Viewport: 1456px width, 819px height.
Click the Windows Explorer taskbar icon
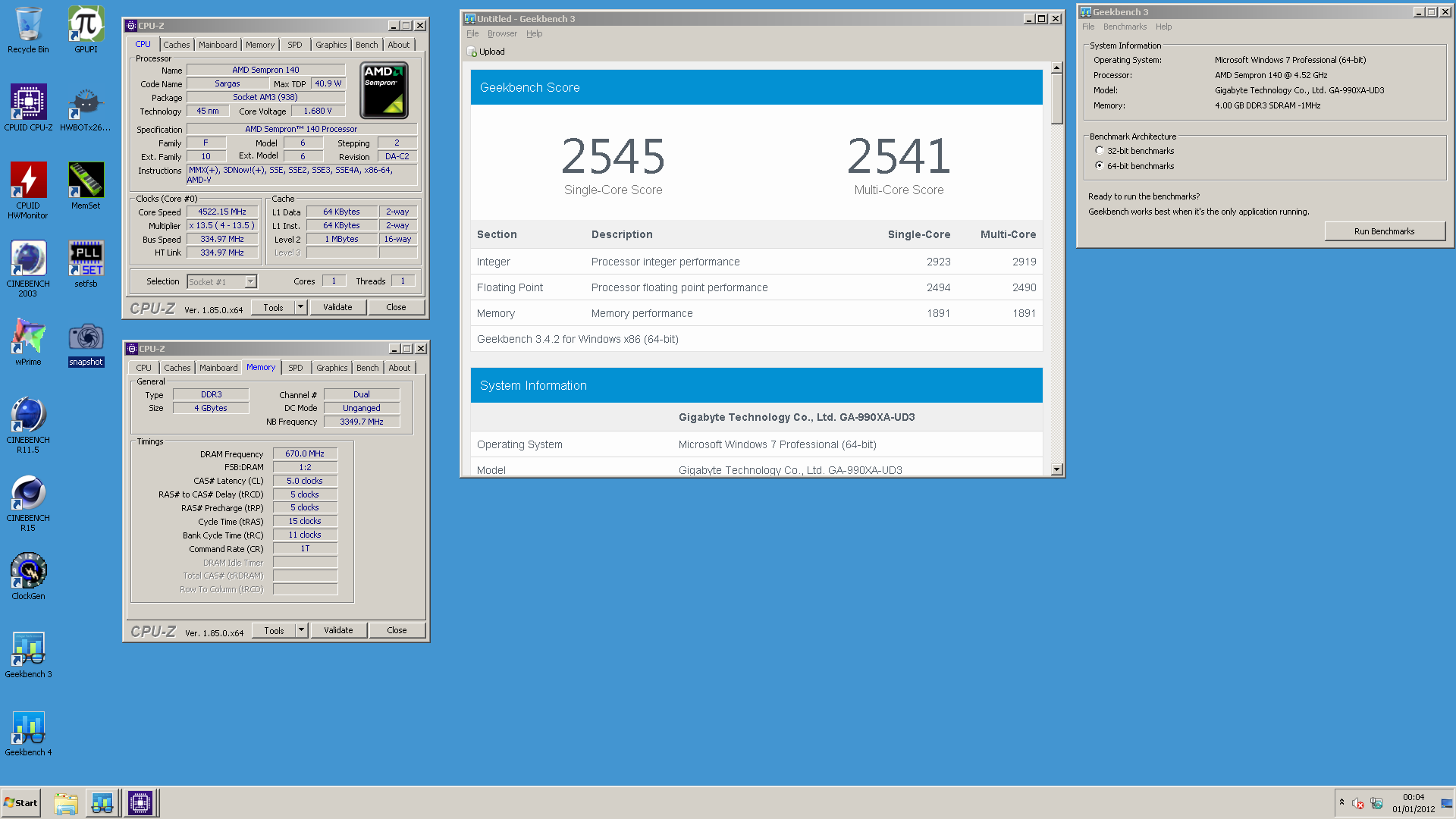pyautogui.click(x=66, y=803)
